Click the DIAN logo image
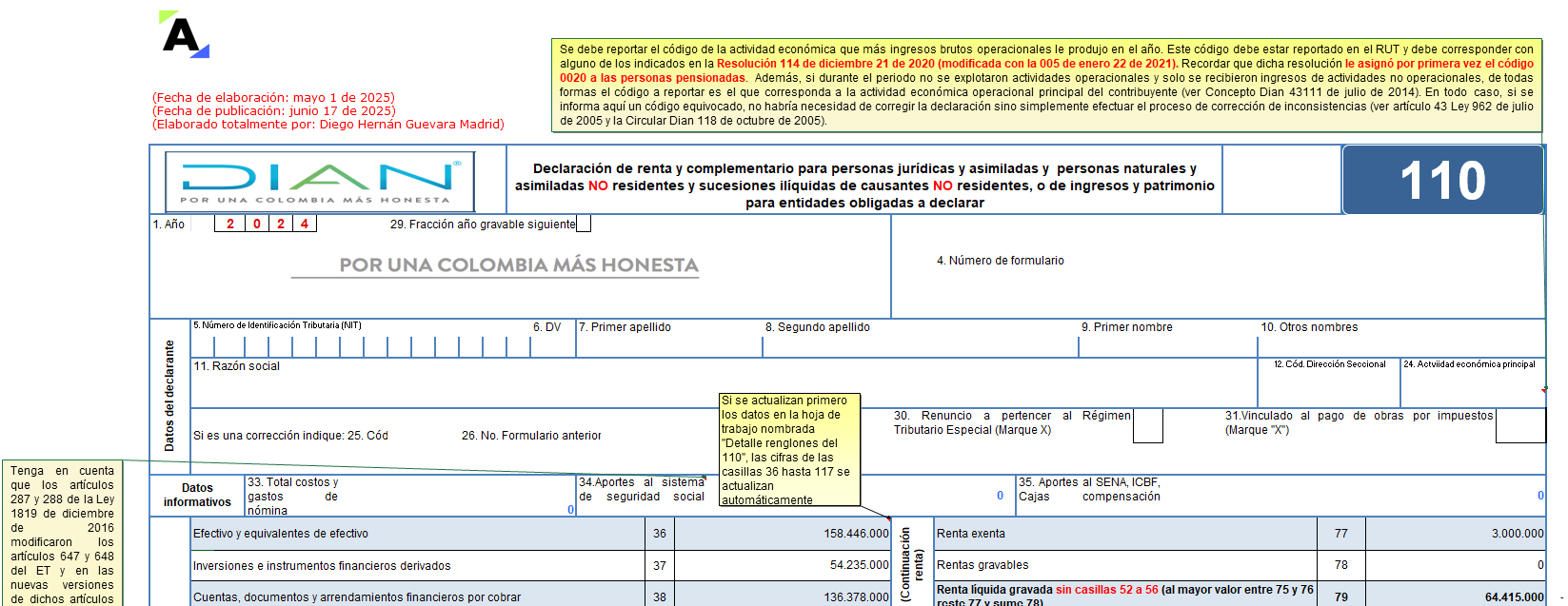This screenshot has height=606, width=1568. click(320, 181)
